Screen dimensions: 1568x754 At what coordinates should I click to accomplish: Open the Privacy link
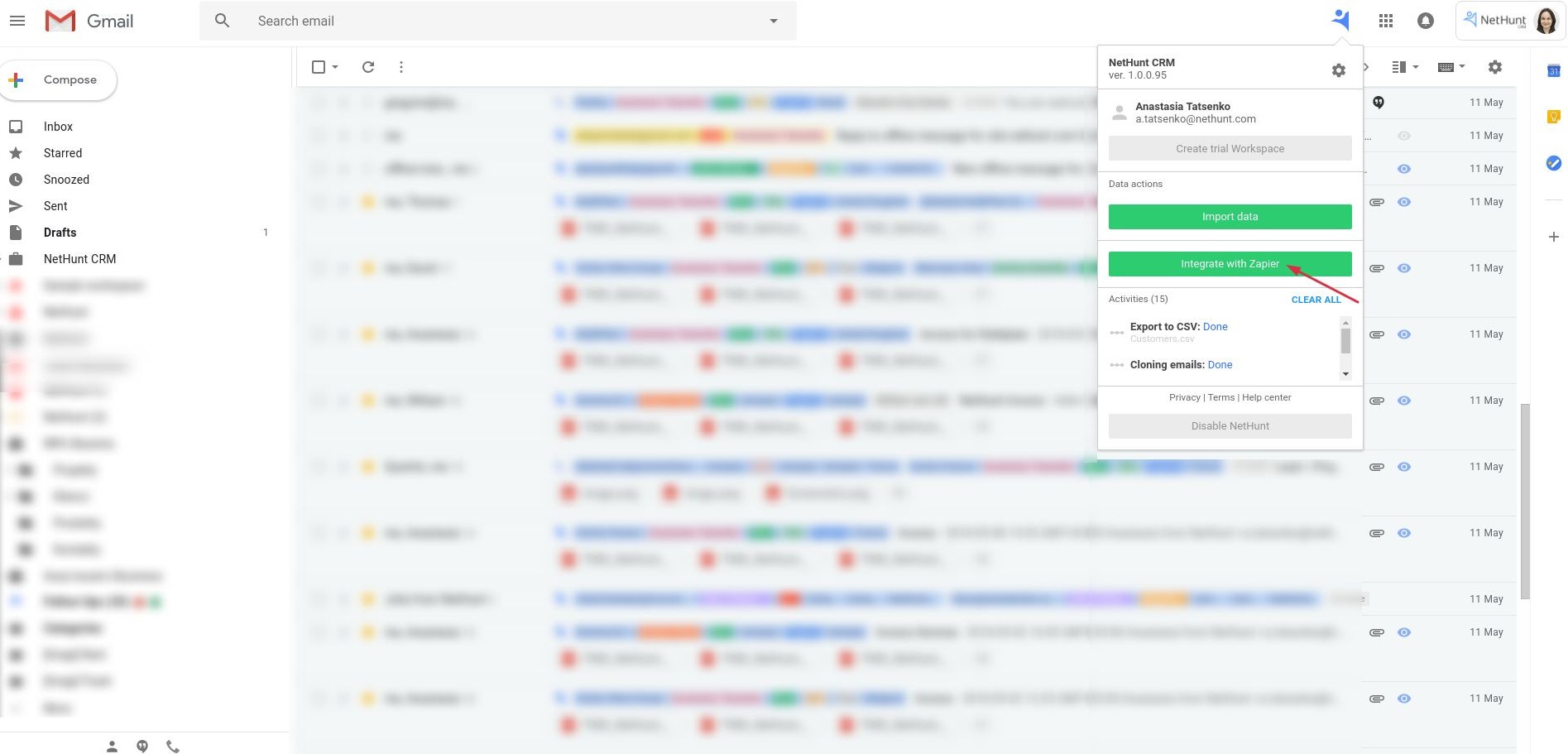pos(1184,398)
